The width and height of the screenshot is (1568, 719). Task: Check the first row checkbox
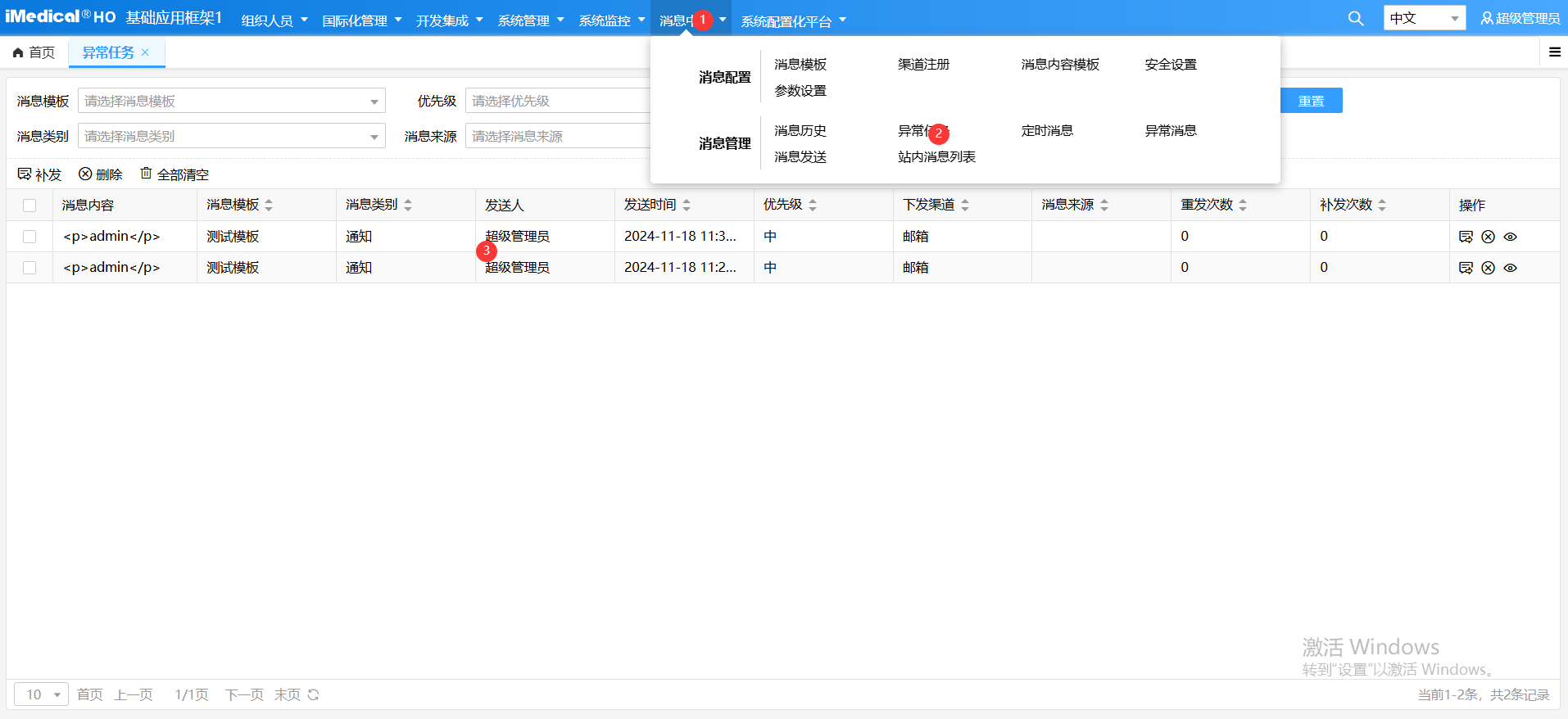point(29,237)
